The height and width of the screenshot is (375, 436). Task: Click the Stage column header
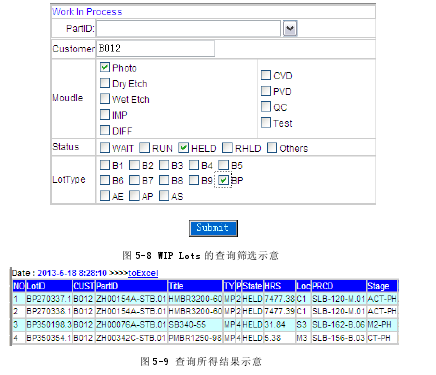pos(382,286)
